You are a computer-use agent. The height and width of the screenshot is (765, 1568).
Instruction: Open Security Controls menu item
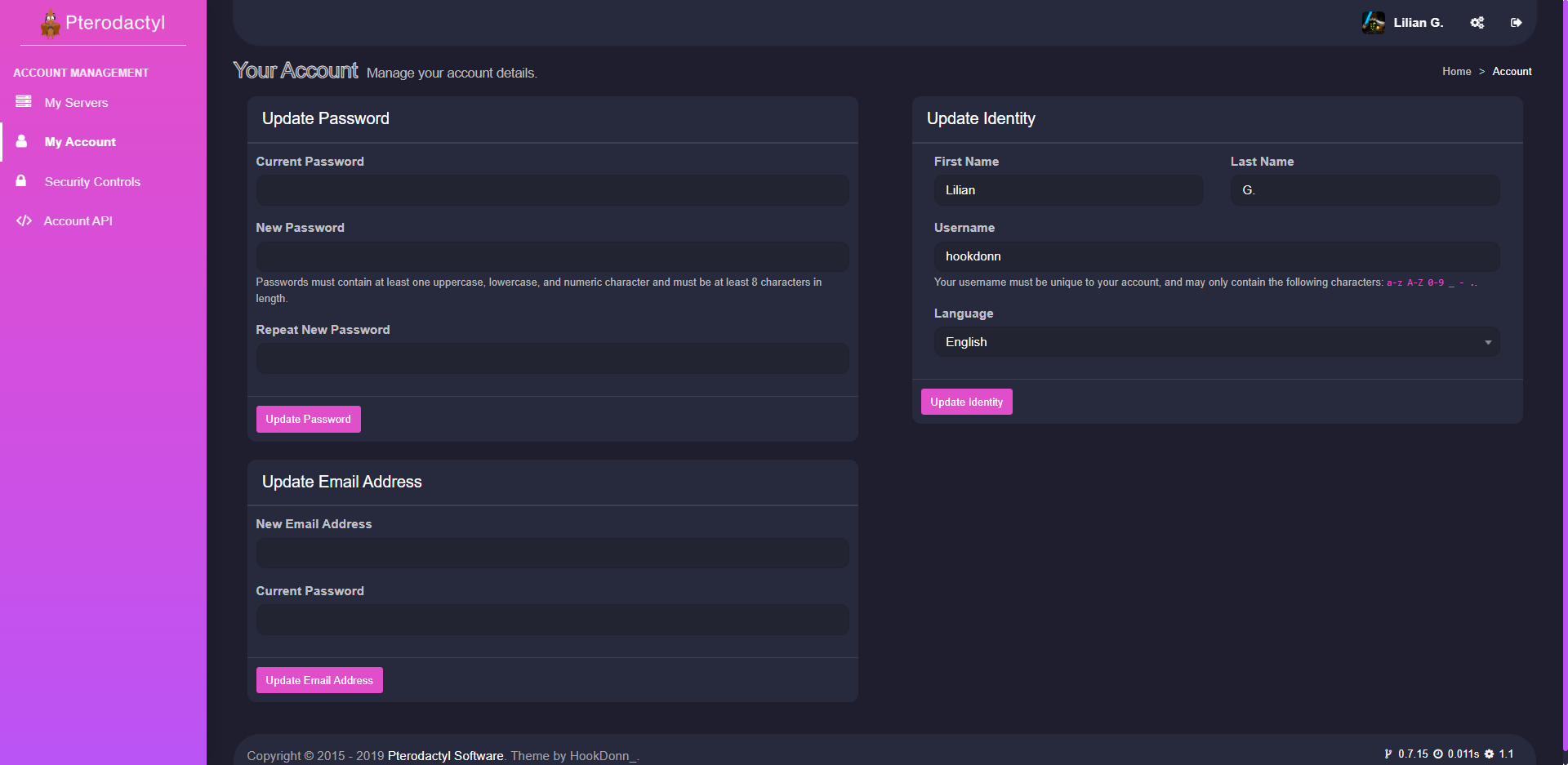tap(92, 182)
